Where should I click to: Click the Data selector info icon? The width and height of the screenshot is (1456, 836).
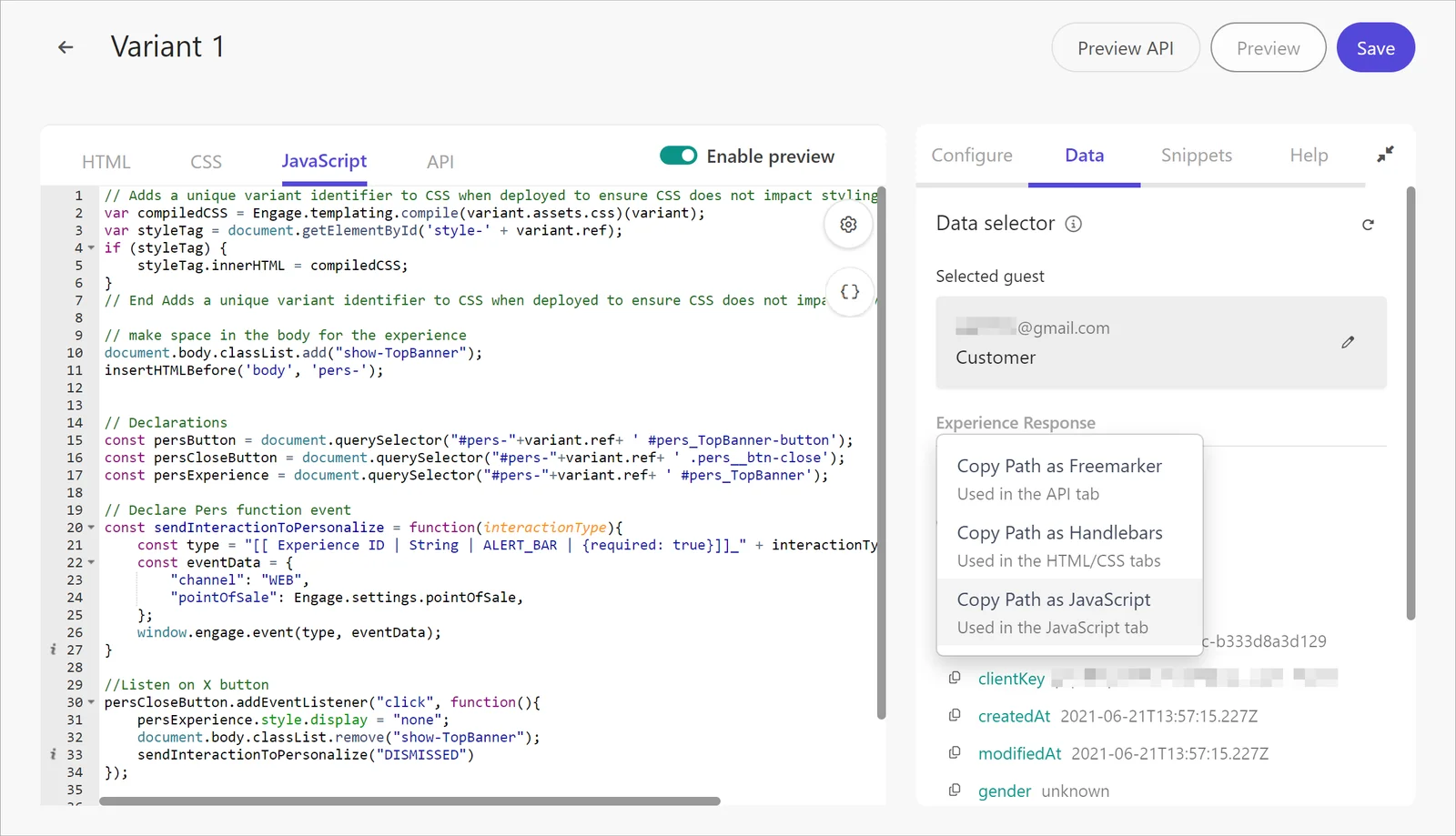click(x=1074, y=224)
